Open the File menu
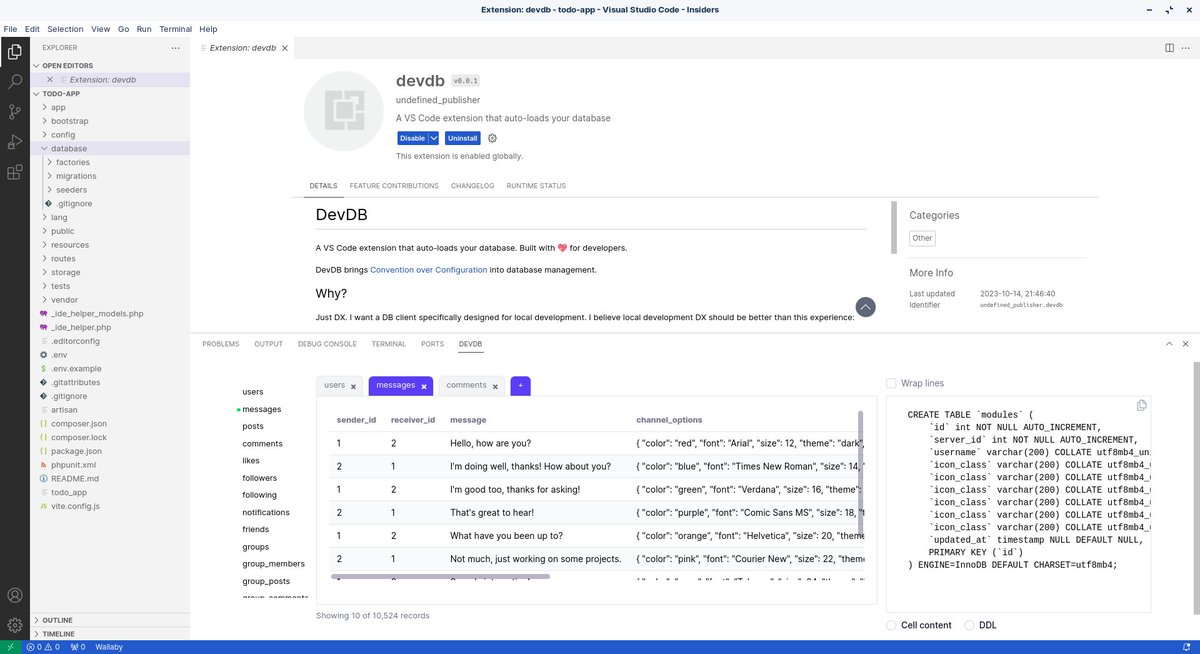Image resolution: width=1200 pixels, height=654 pixels. tap(11, 29)
